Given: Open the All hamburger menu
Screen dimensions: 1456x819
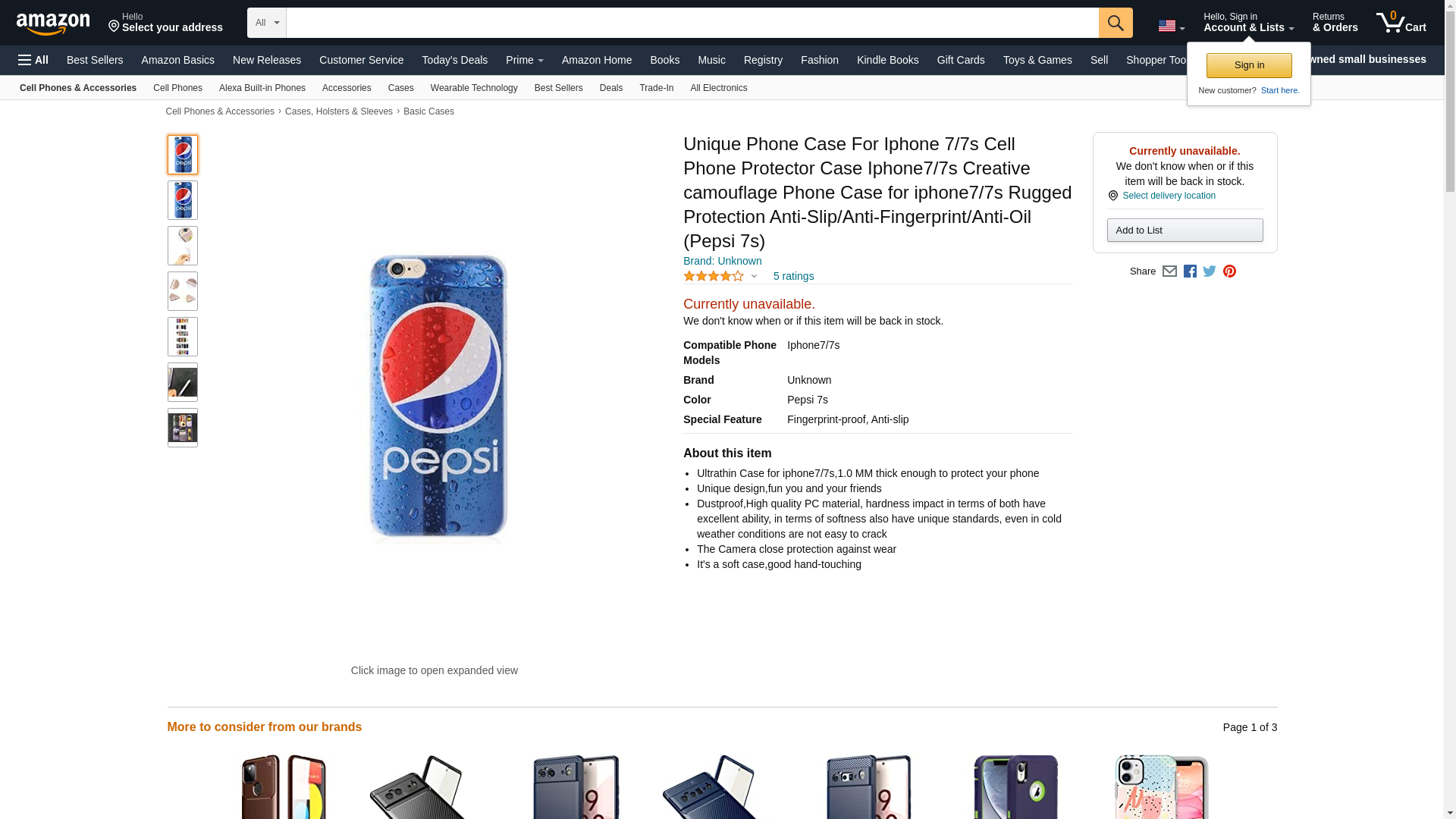Looking at the screenshot, I should coord(33,60).
